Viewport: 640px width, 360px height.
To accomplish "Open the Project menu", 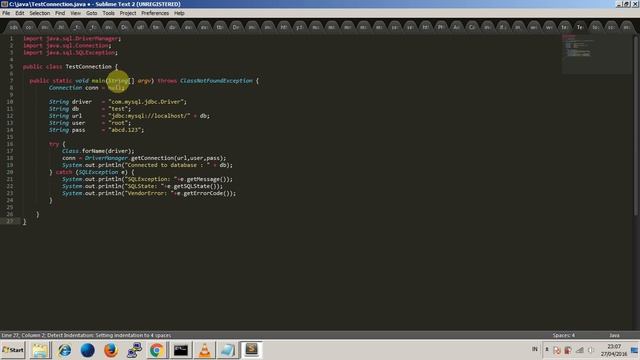I will click(128, 13).
